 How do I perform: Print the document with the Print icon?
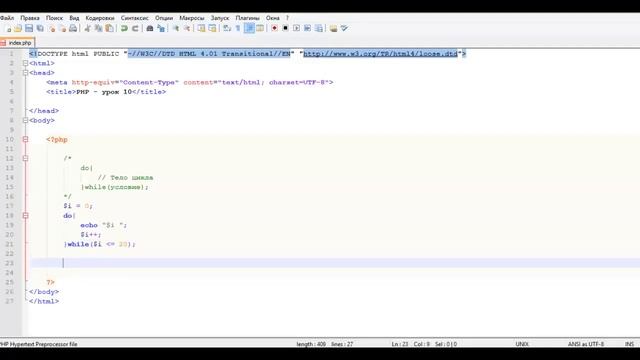click(73, 29)
